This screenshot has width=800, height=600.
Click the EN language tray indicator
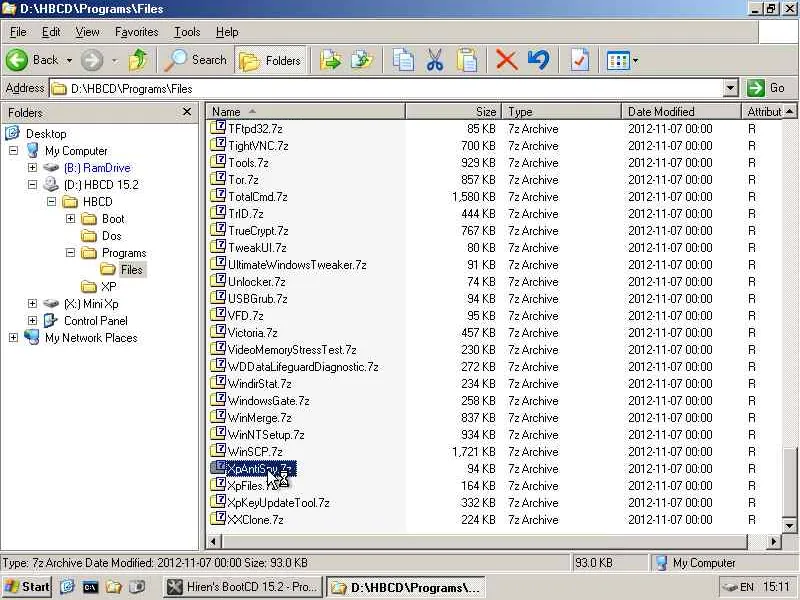point(746,587)
